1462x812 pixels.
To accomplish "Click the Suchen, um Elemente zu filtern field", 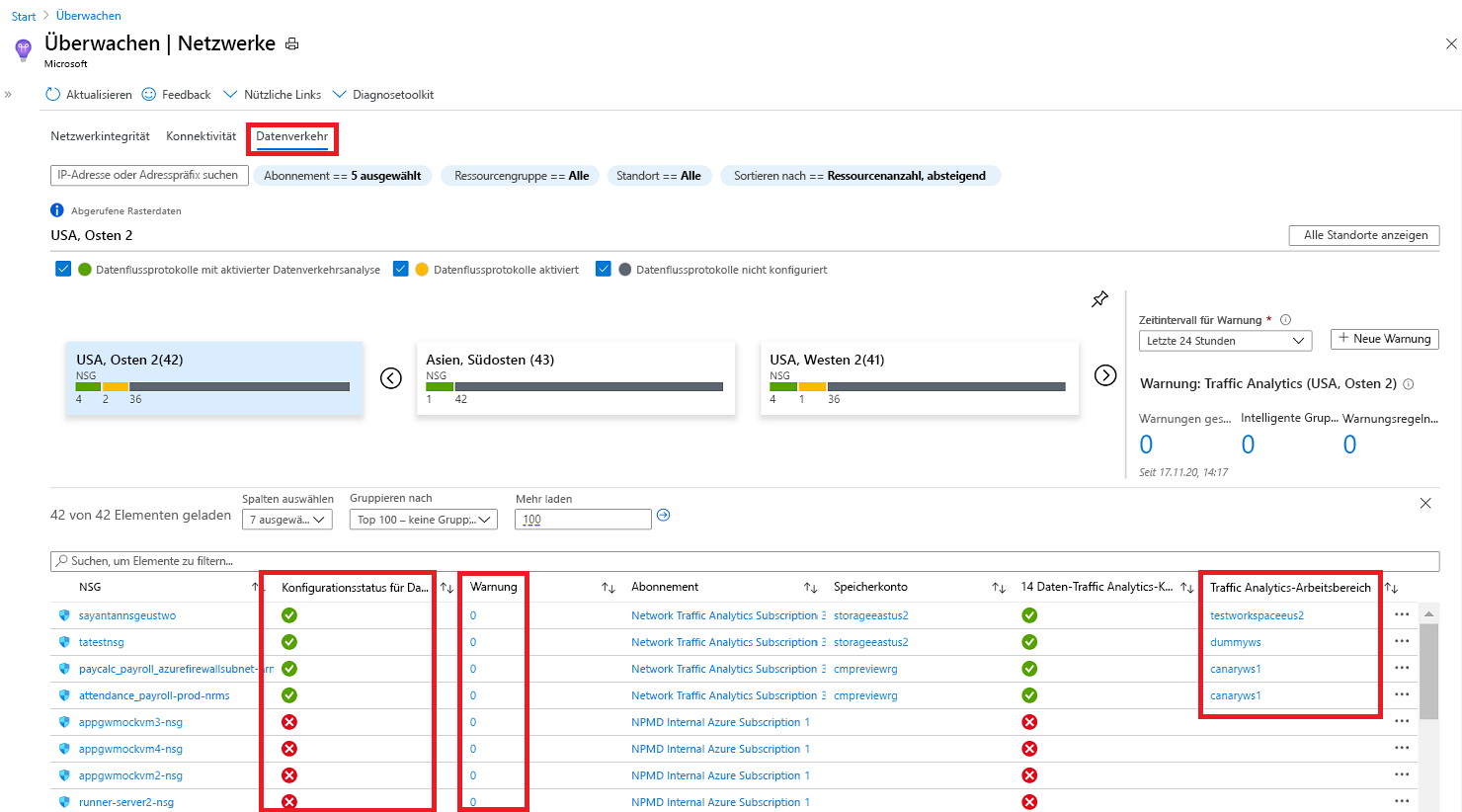I will (745, 561).
